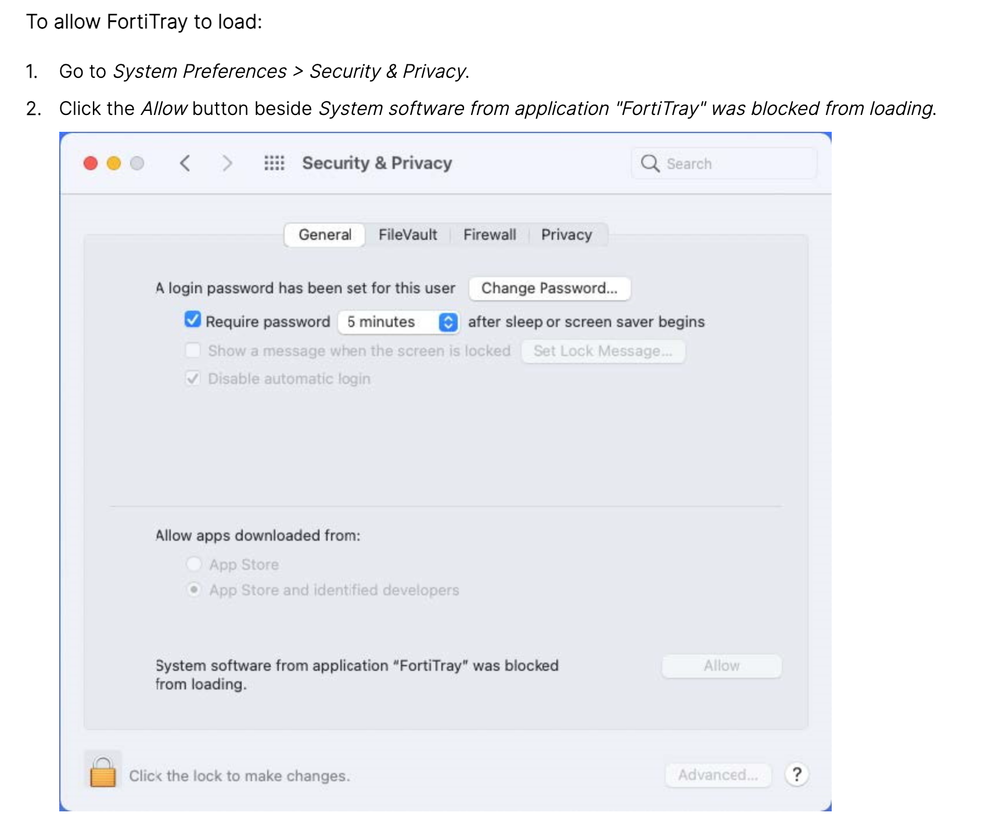Click the yellow minimize window button
The image size is (999, 827).
coord(114,163)
